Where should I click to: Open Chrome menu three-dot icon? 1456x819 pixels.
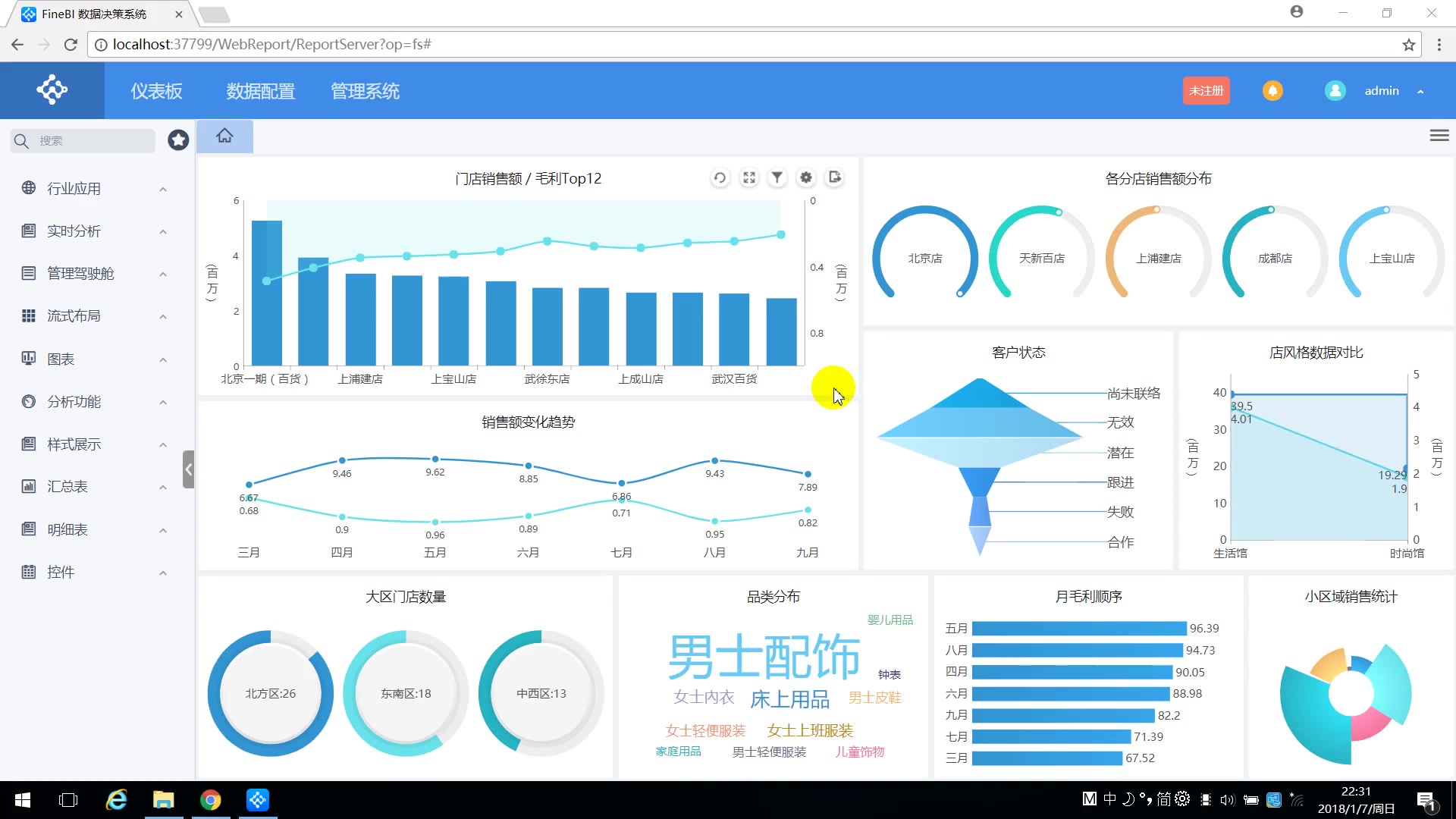[x=1439, y=45]
